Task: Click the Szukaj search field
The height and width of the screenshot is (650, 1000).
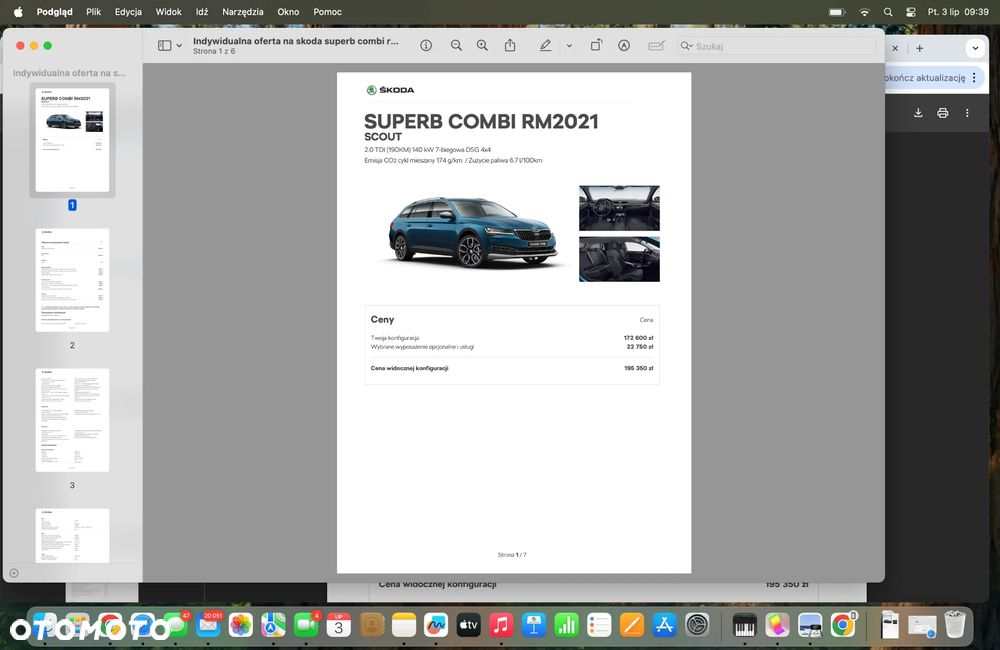Action: 777,46
